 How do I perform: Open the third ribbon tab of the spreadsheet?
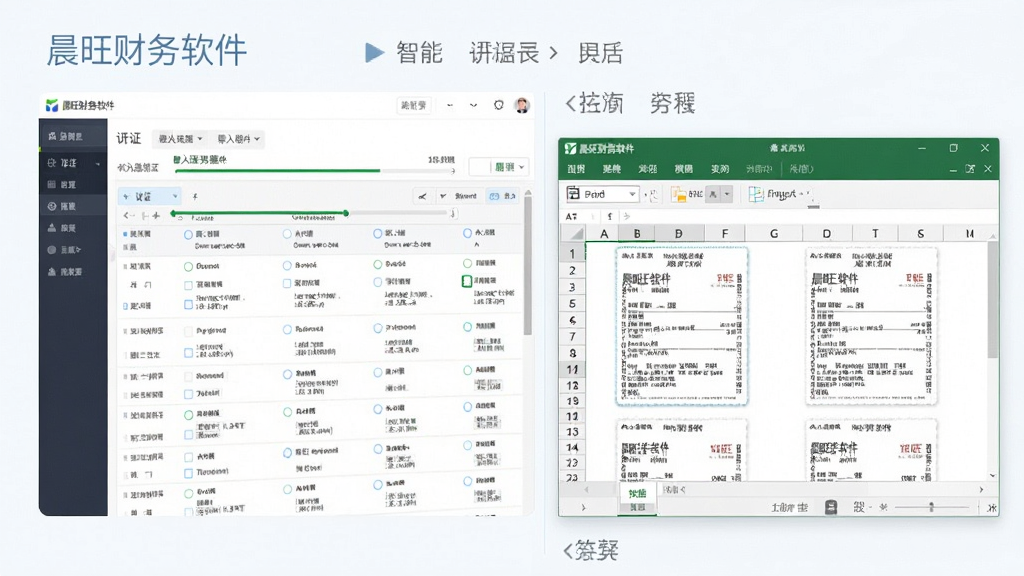[x=648, y=169]
